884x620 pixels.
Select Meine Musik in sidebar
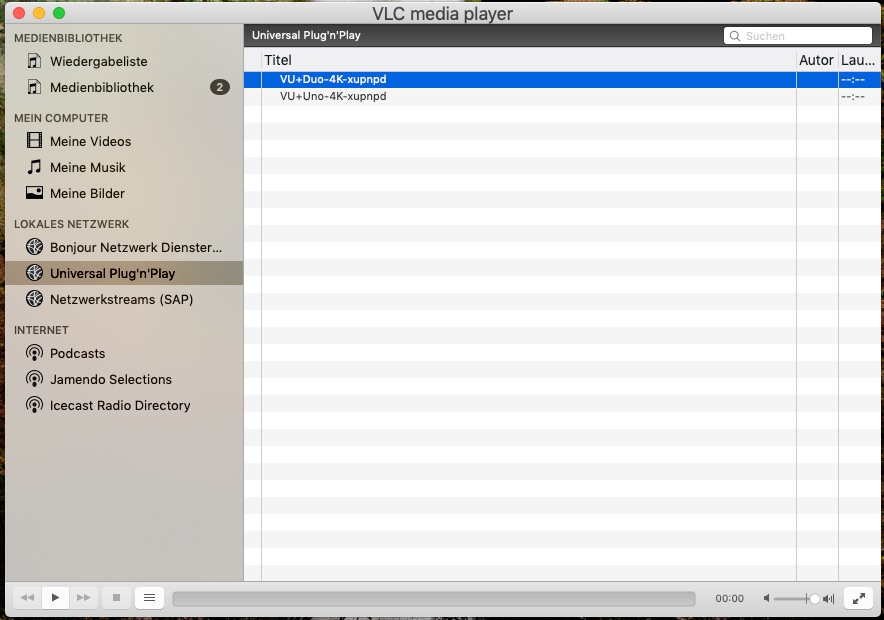click(x=87, y=167)
